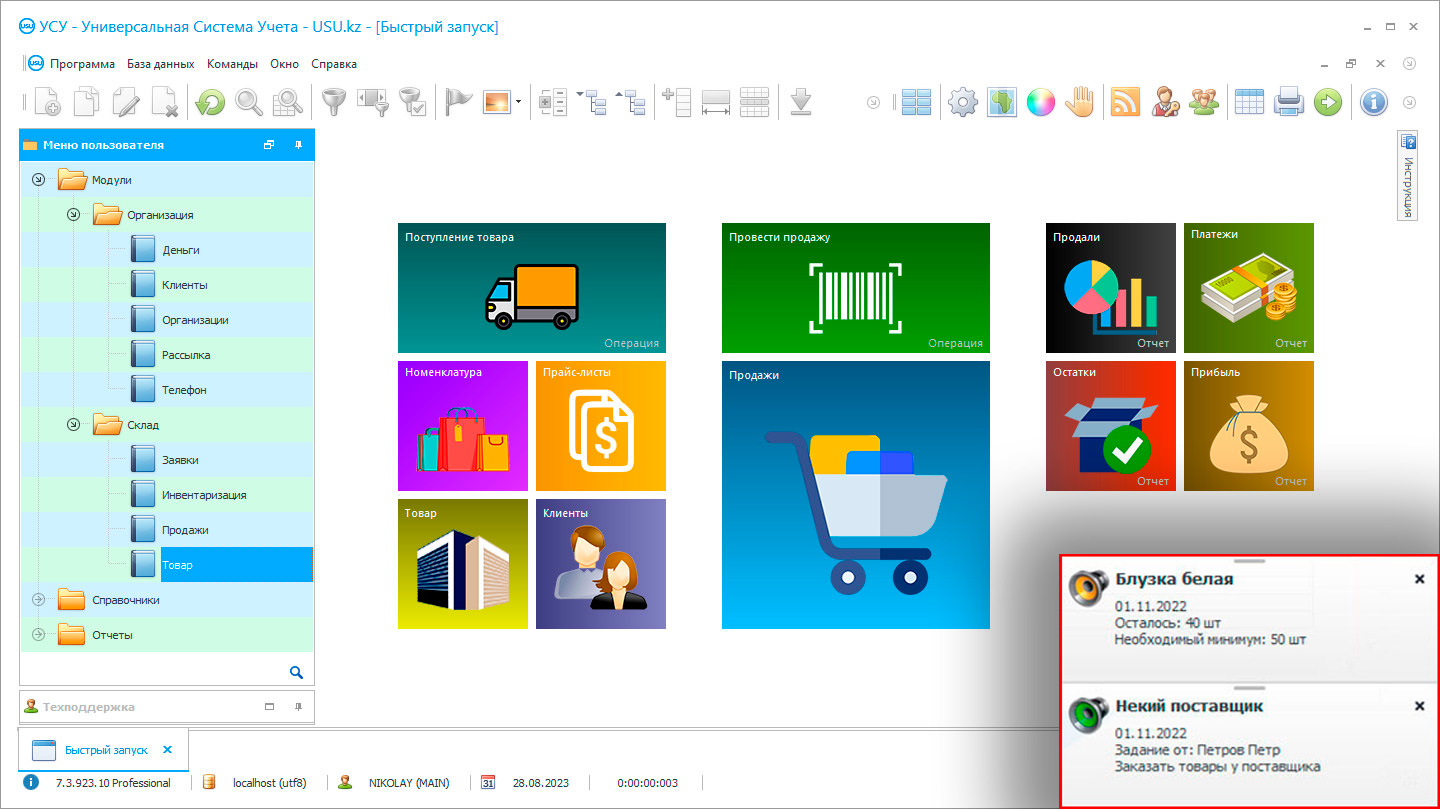The image size is (1440, 809).
Task: Click the green refresh arrow icon
Action: click(x=211, y=102)
